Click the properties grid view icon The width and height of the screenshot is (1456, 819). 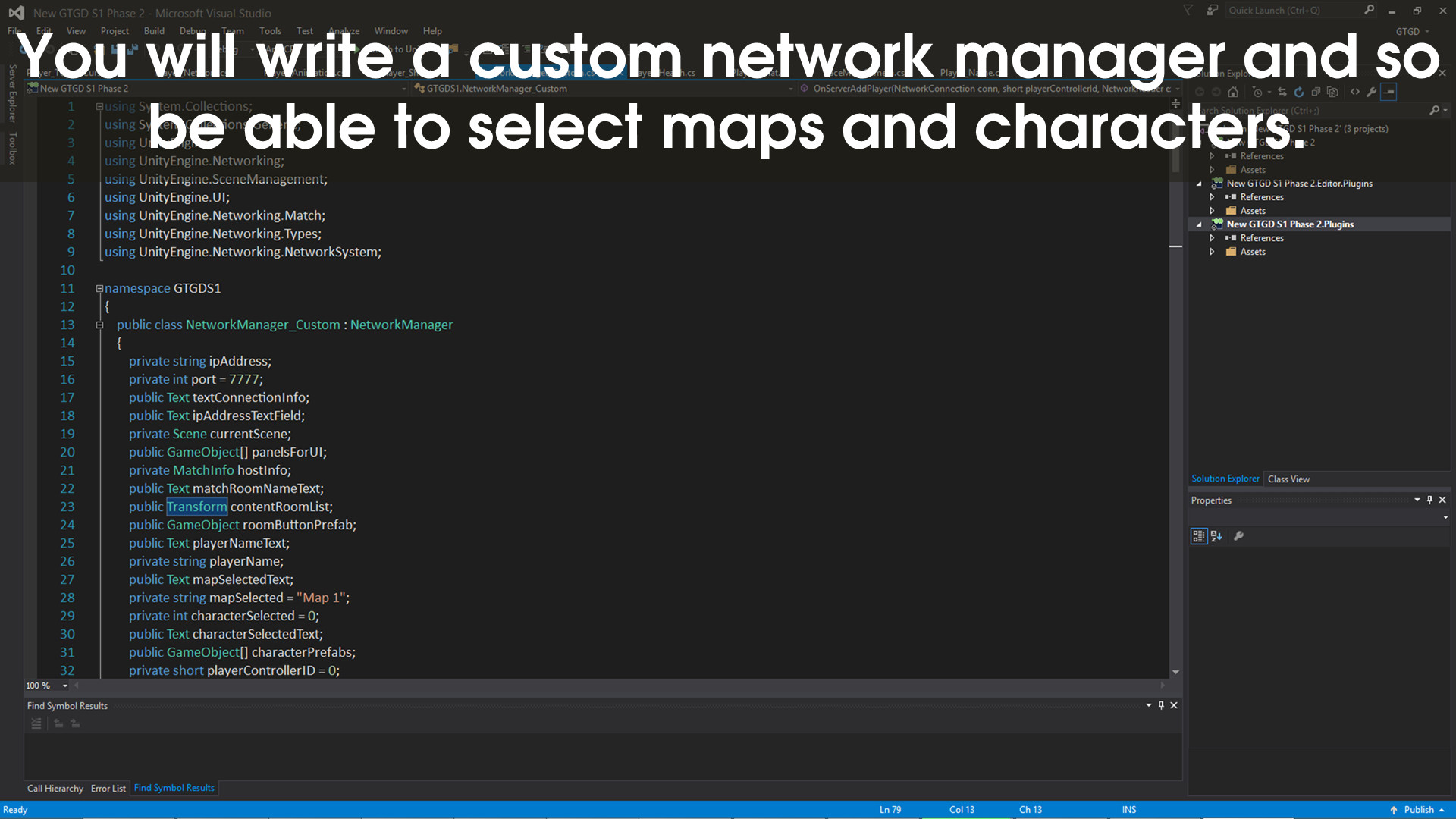1199,536
